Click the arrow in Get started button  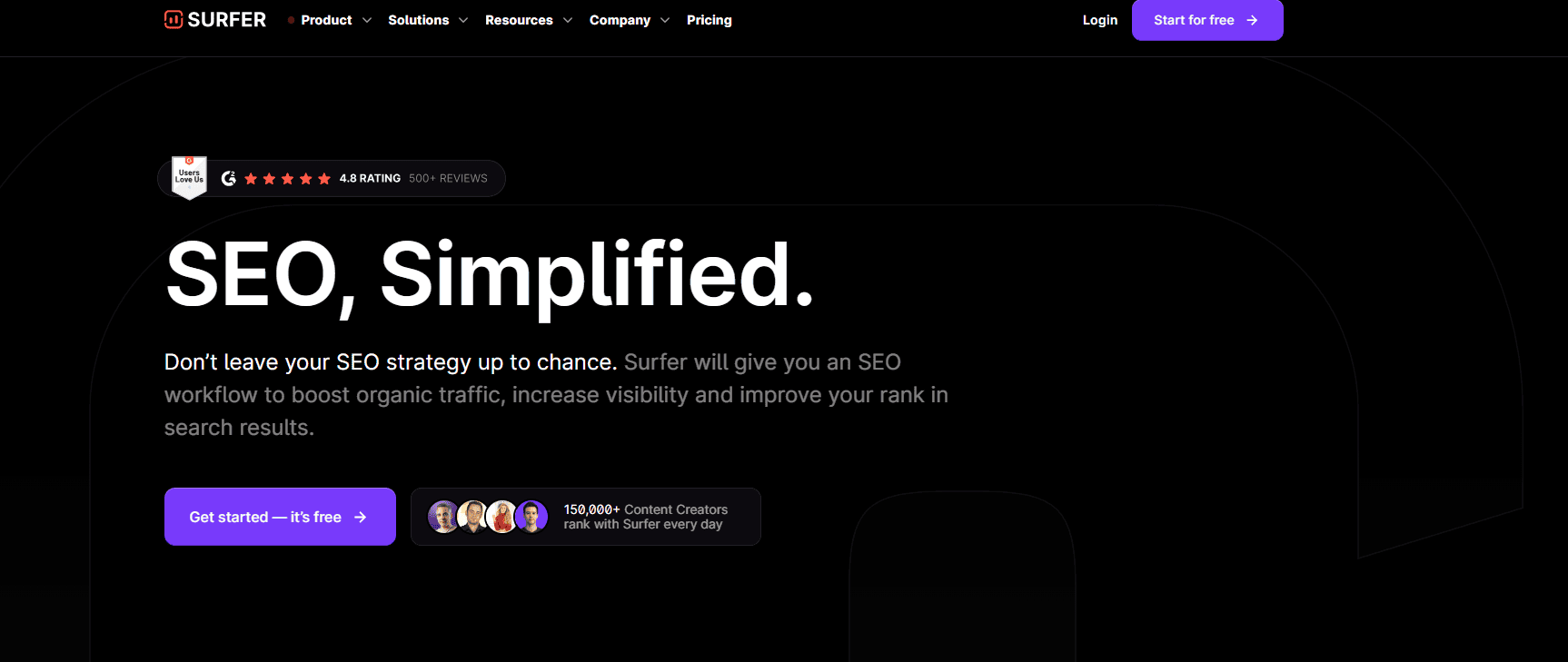361,517
